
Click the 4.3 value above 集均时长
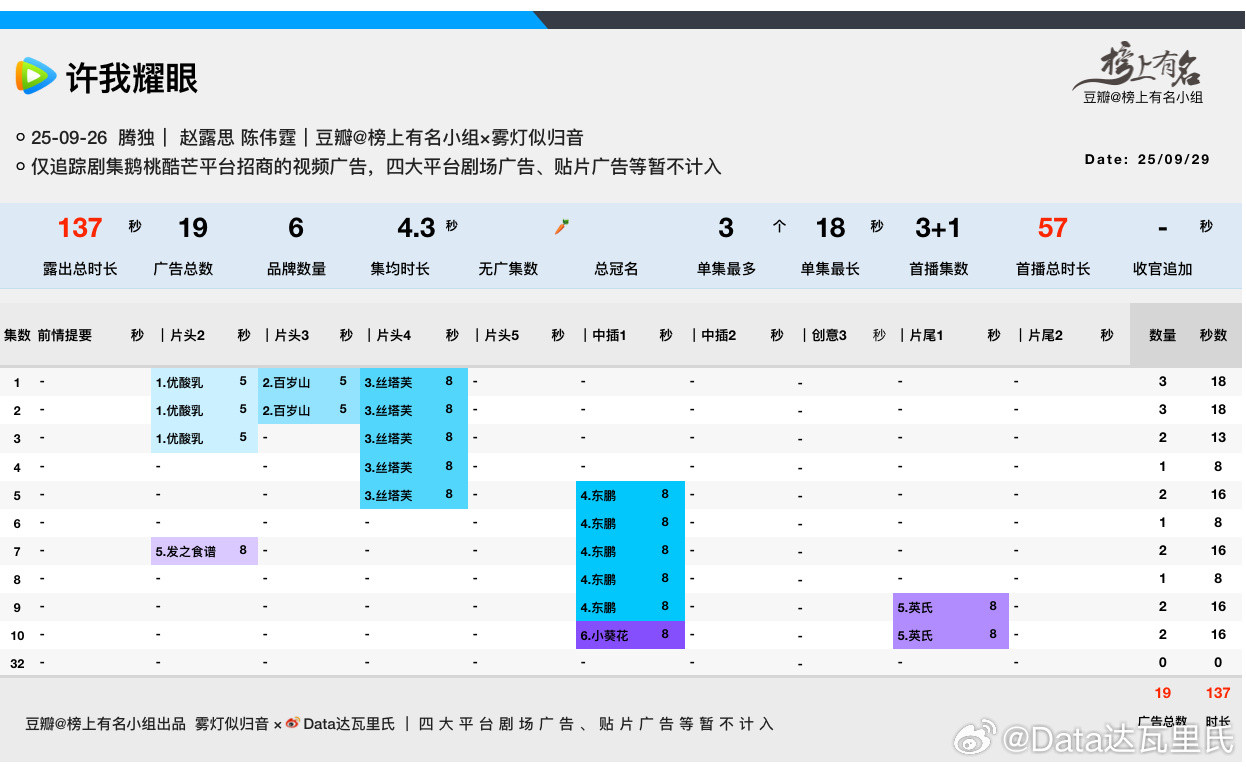click(x=415, y=228)
